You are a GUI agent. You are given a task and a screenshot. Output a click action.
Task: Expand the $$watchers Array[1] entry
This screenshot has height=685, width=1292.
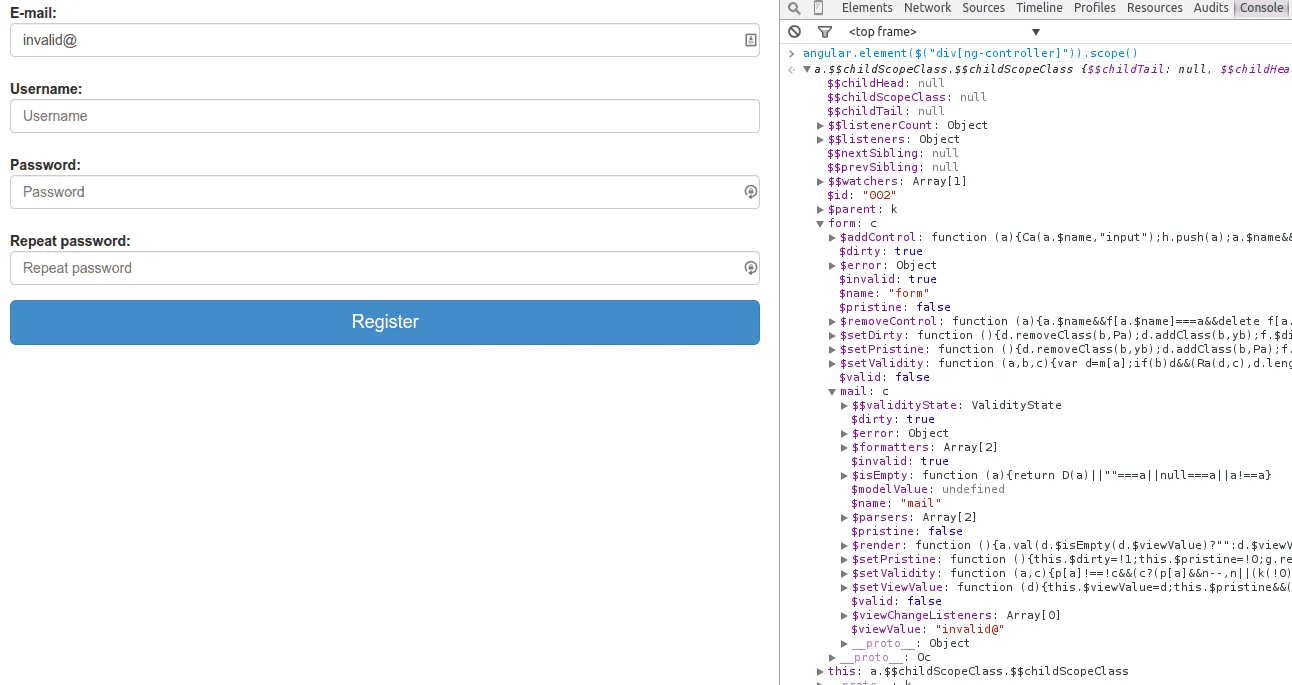821,182
